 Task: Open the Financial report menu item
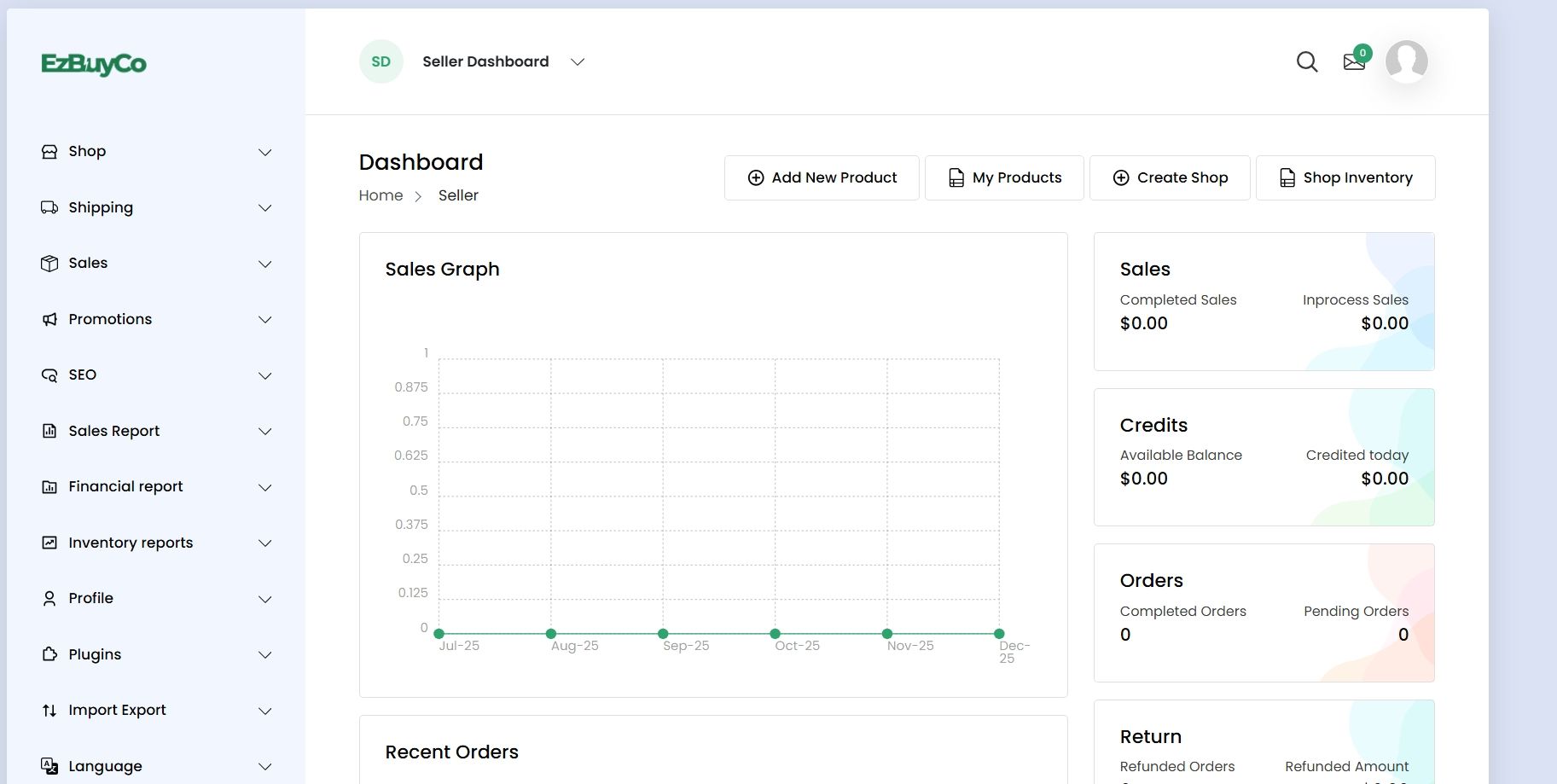click(x=125, y=486)
